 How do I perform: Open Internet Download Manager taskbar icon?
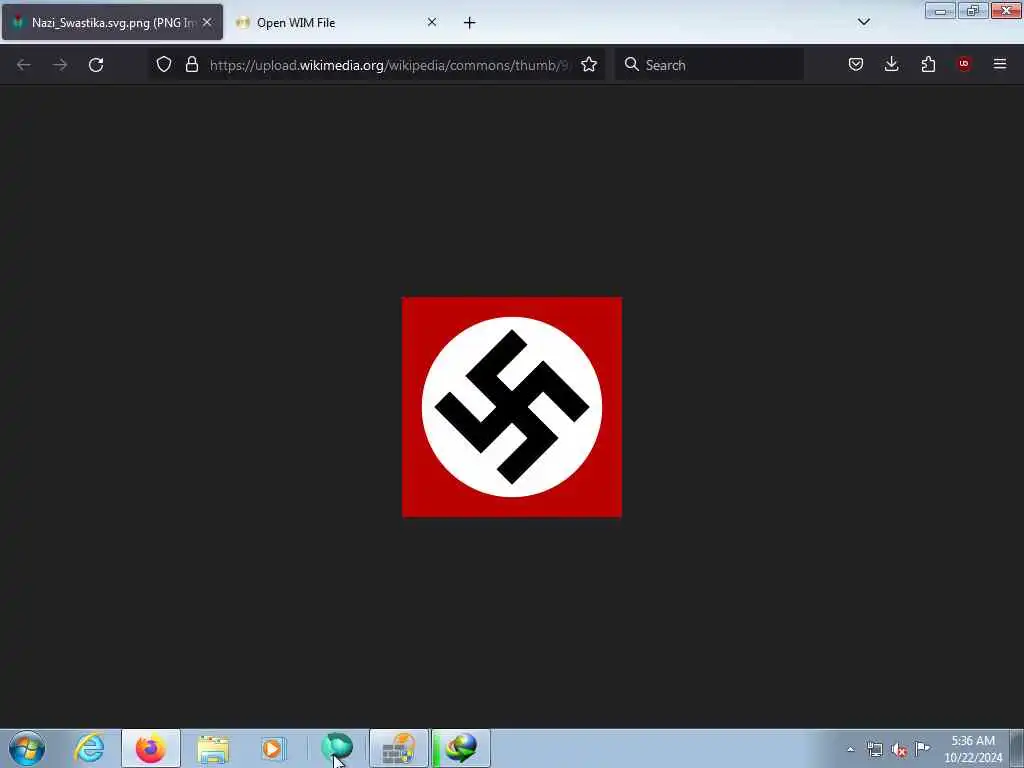point(461,748)
